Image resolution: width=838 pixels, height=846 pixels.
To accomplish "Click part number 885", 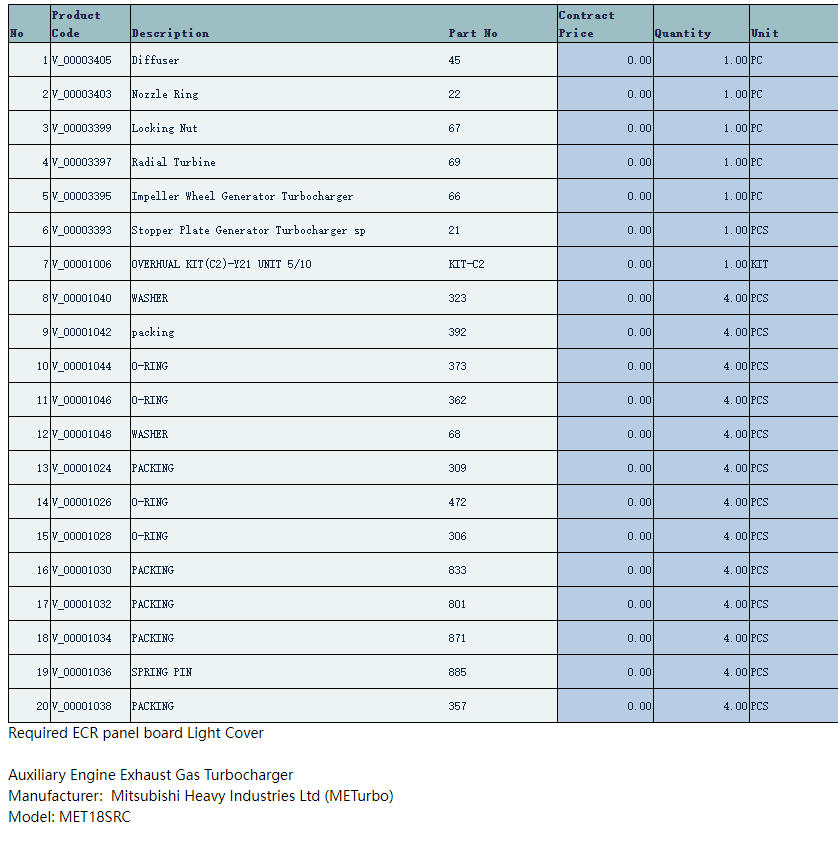I will click(x=458, y=672).
